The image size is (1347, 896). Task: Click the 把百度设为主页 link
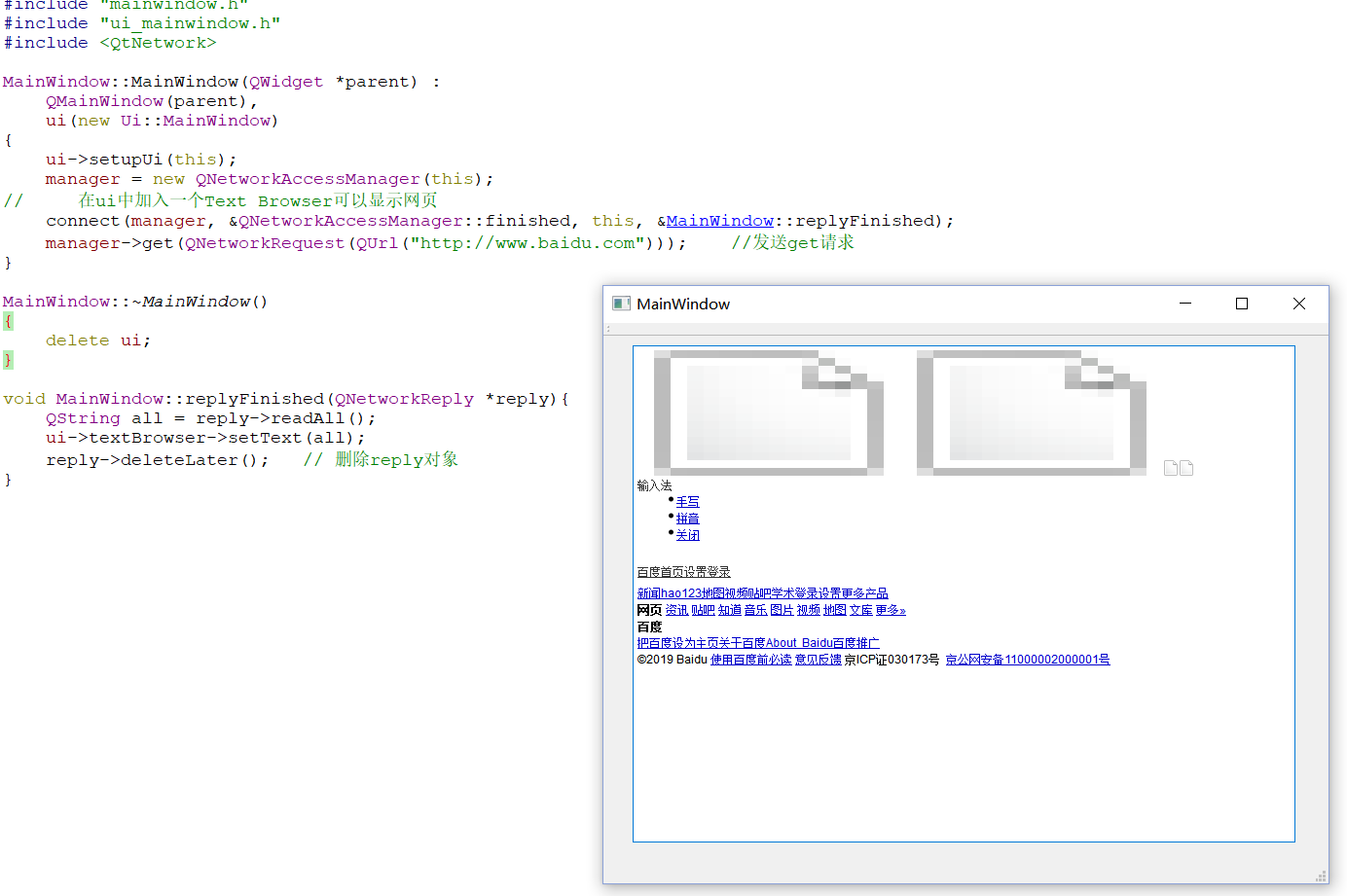[678, 643]
